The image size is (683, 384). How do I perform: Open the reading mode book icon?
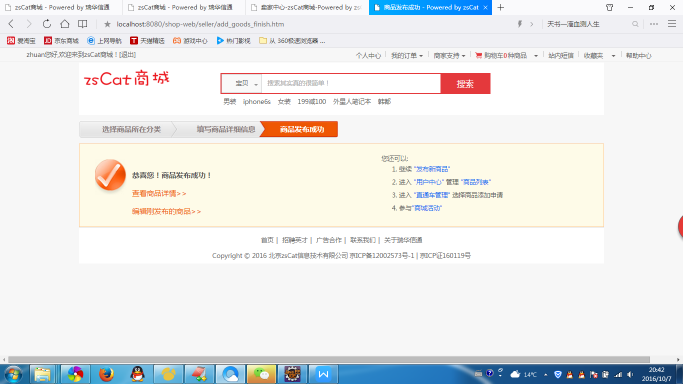[x=82, y=24]
